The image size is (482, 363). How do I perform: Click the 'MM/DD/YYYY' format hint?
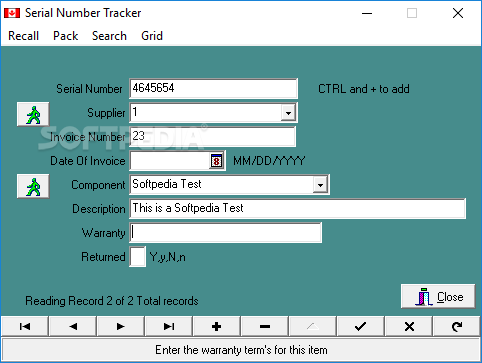(x=269, y=161)
